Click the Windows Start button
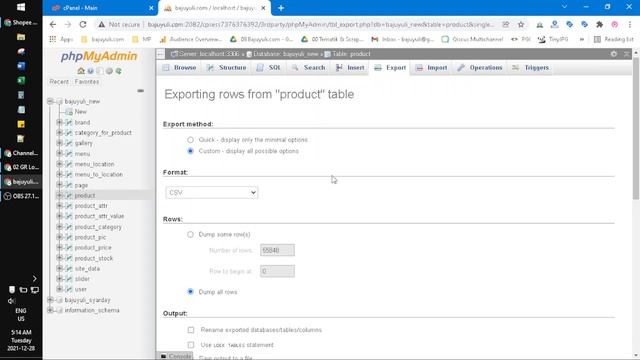640x360 pixels. point(21,7)
